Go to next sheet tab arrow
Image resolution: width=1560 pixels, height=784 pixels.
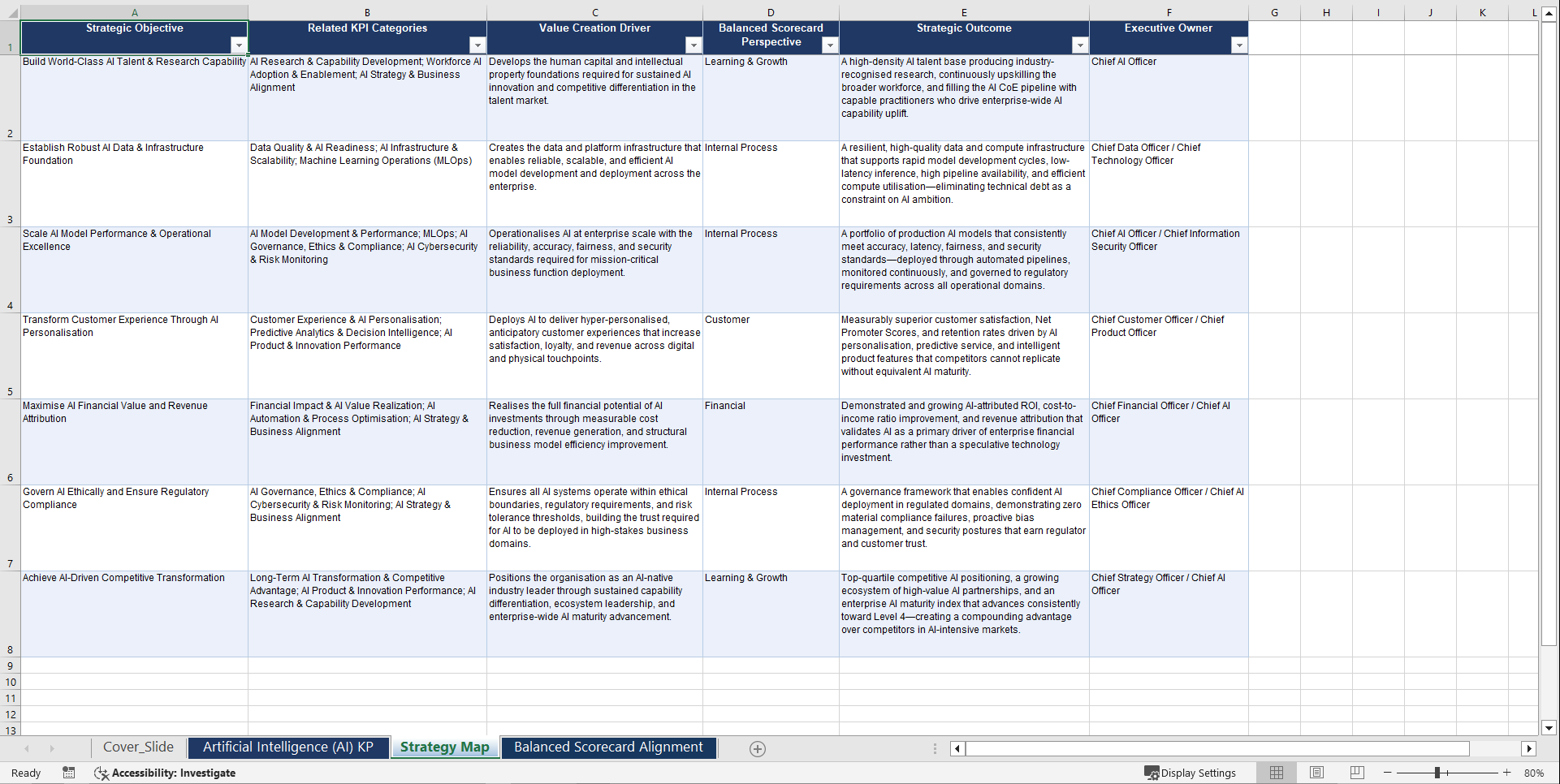[x=52, y=748]
